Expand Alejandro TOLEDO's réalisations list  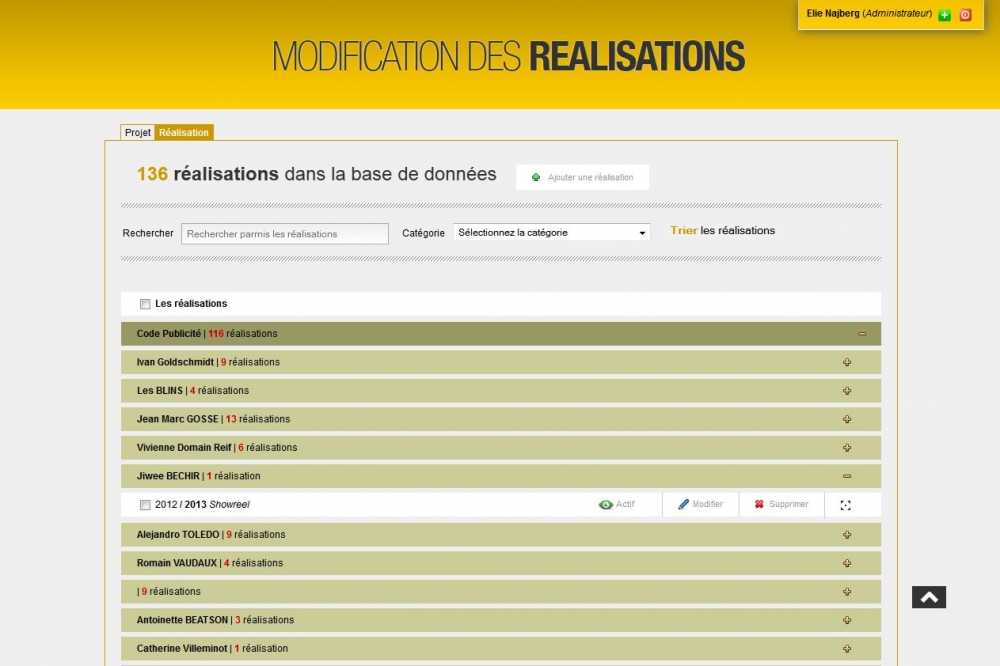coord(847,535)
